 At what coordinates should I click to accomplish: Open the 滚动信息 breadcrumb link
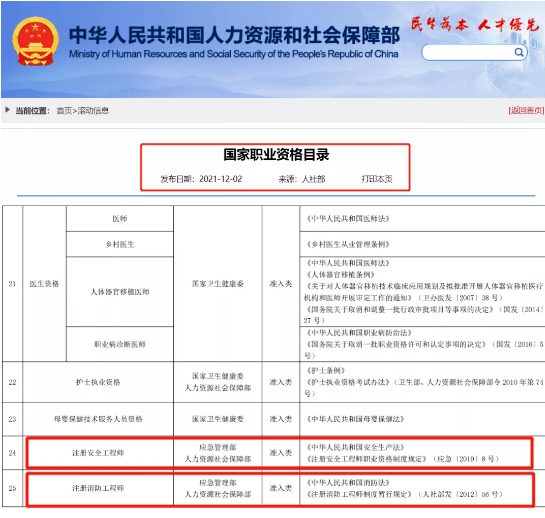tap(93, 111)
